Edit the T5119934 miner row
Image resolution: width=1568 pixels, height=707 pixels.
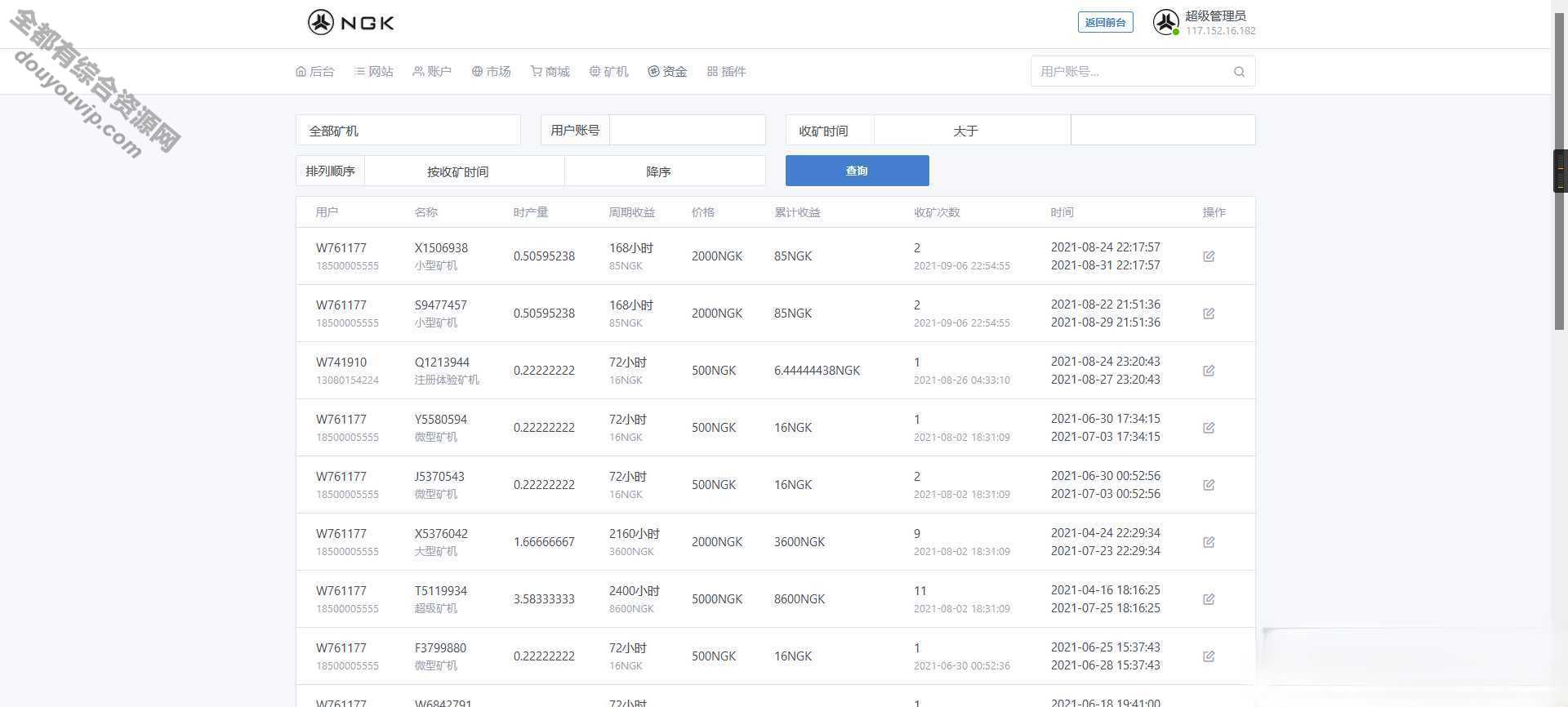(x=1209, y=599)
